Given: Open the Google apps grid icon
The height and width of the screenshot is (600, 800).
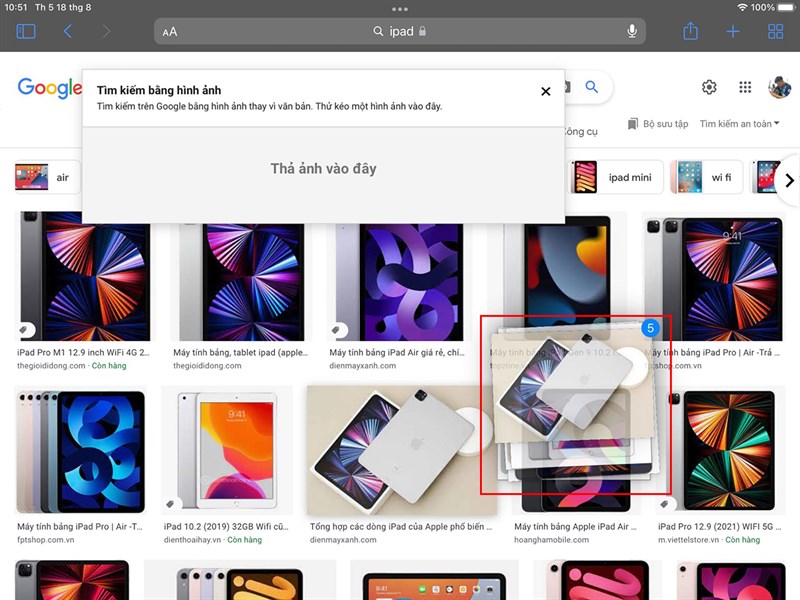Looking at the screenshot, I should 745,88.
